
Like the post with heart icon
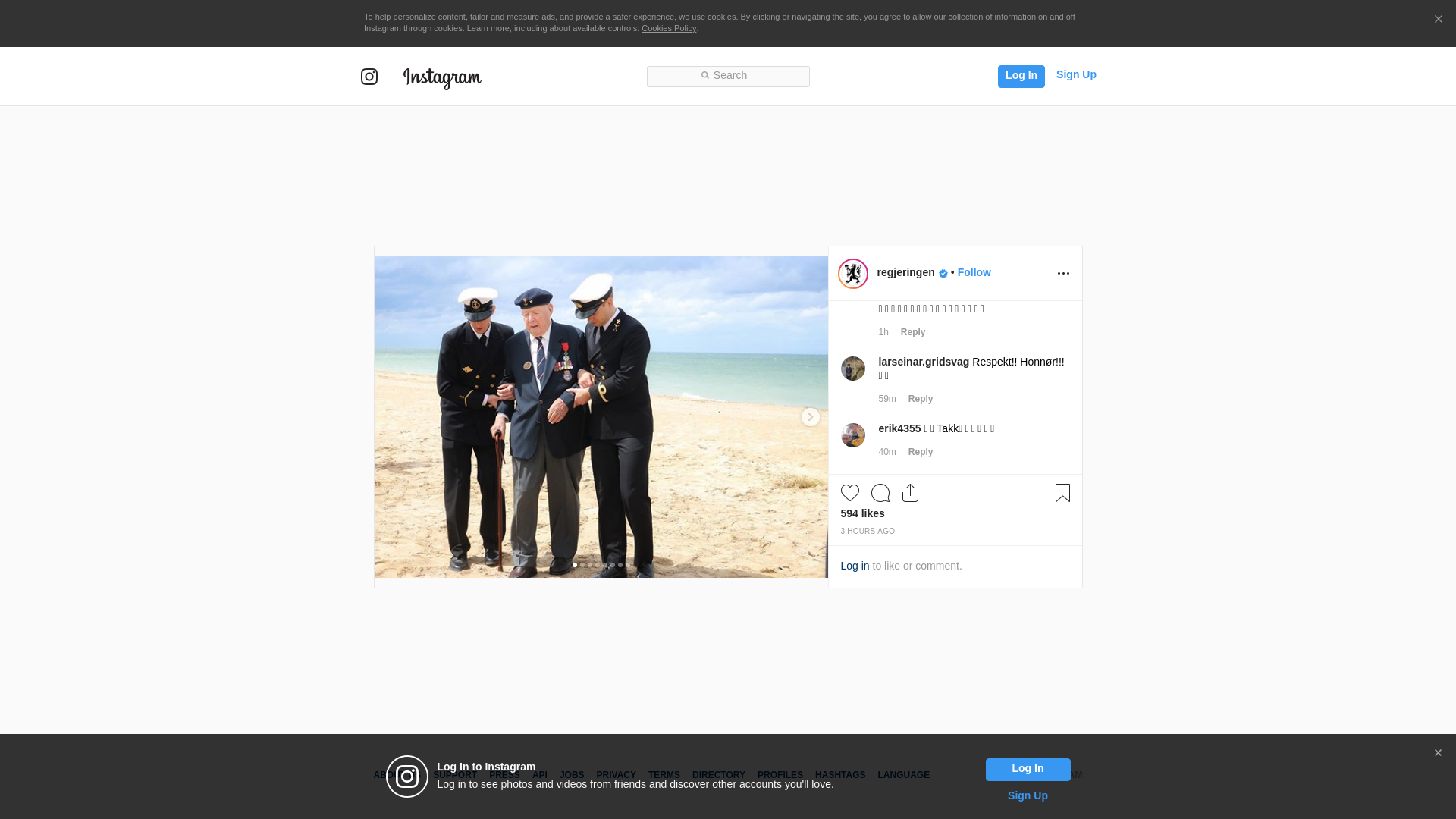[x=849, y=493]
